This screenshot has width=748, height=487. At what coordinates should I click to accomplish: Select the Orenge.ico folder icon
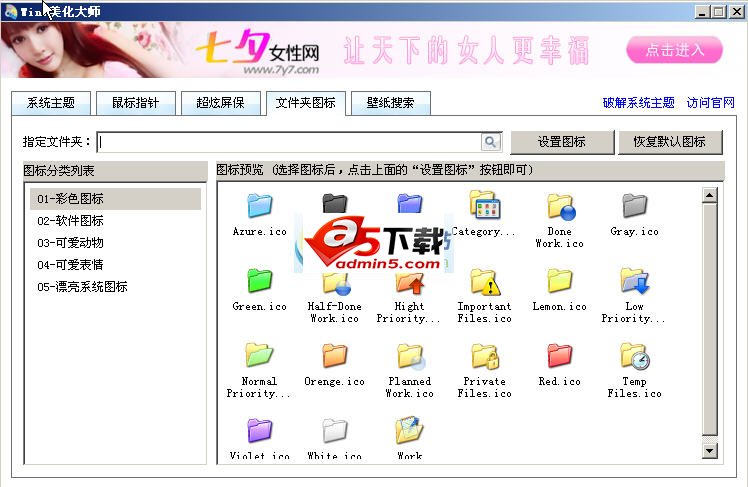coord(334,355)
